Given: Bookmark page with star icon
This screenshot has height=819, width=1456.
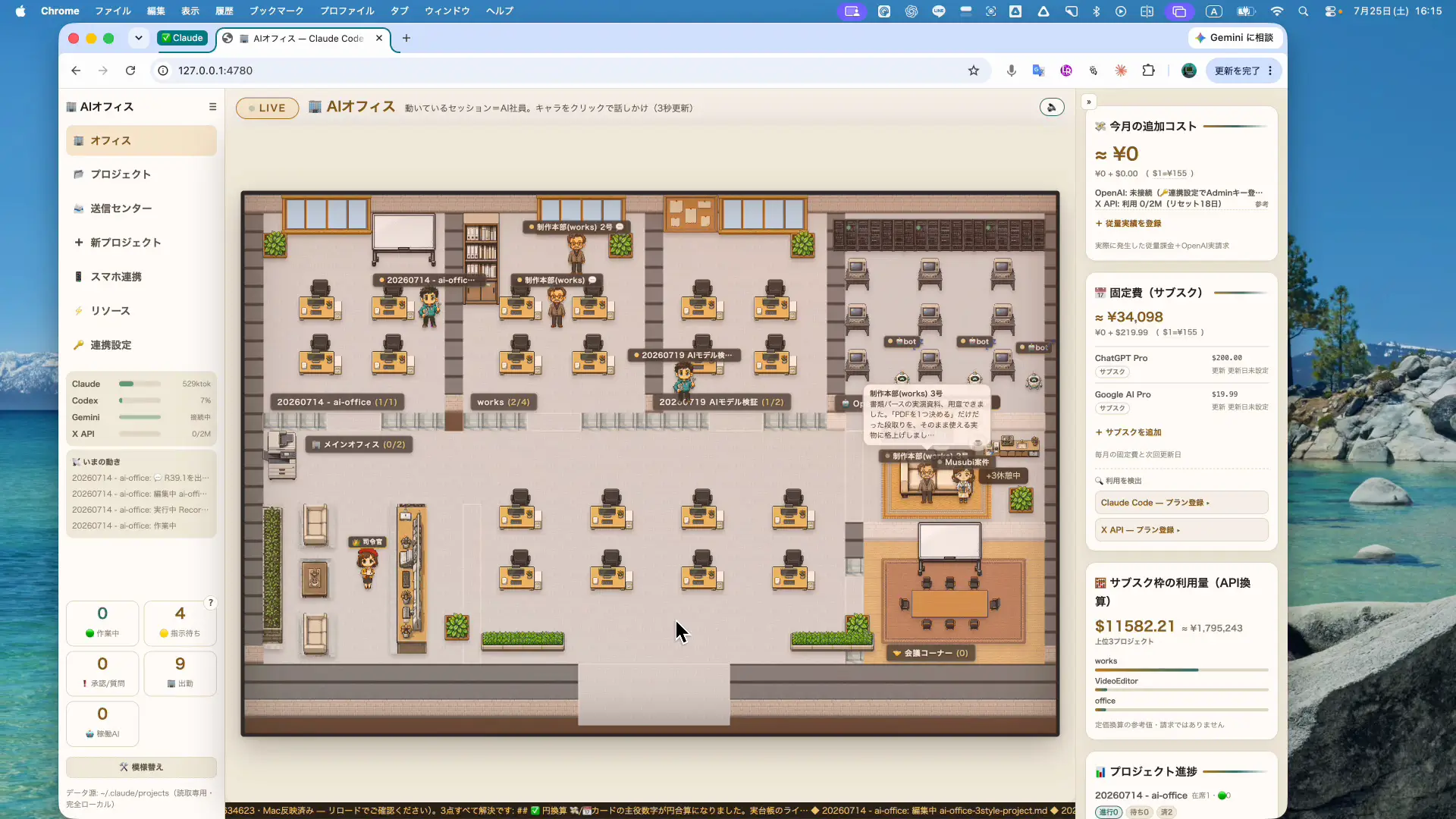Looking at the screenshot, I should [974, 71].
